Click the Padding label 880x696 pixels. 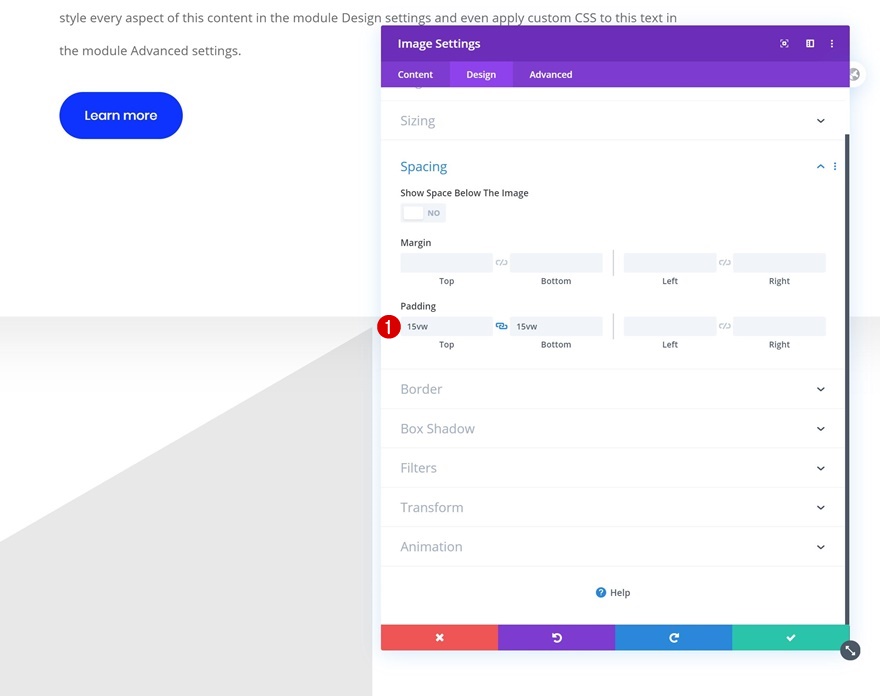418,306
